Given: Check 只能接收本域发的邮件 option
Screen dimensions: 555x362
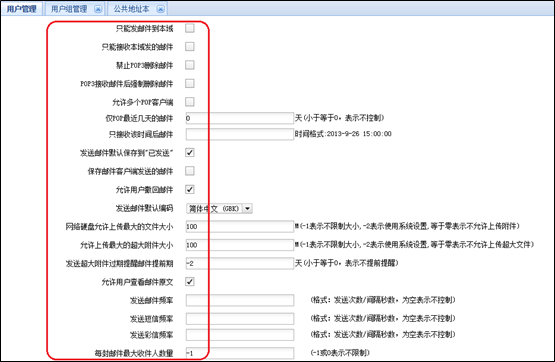Looking at the screenshot, I should click(190, 47).
